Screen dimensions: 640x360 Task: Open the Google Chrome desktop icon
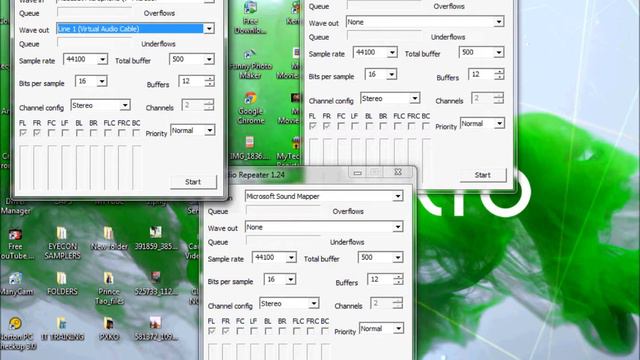click(250, 108)
